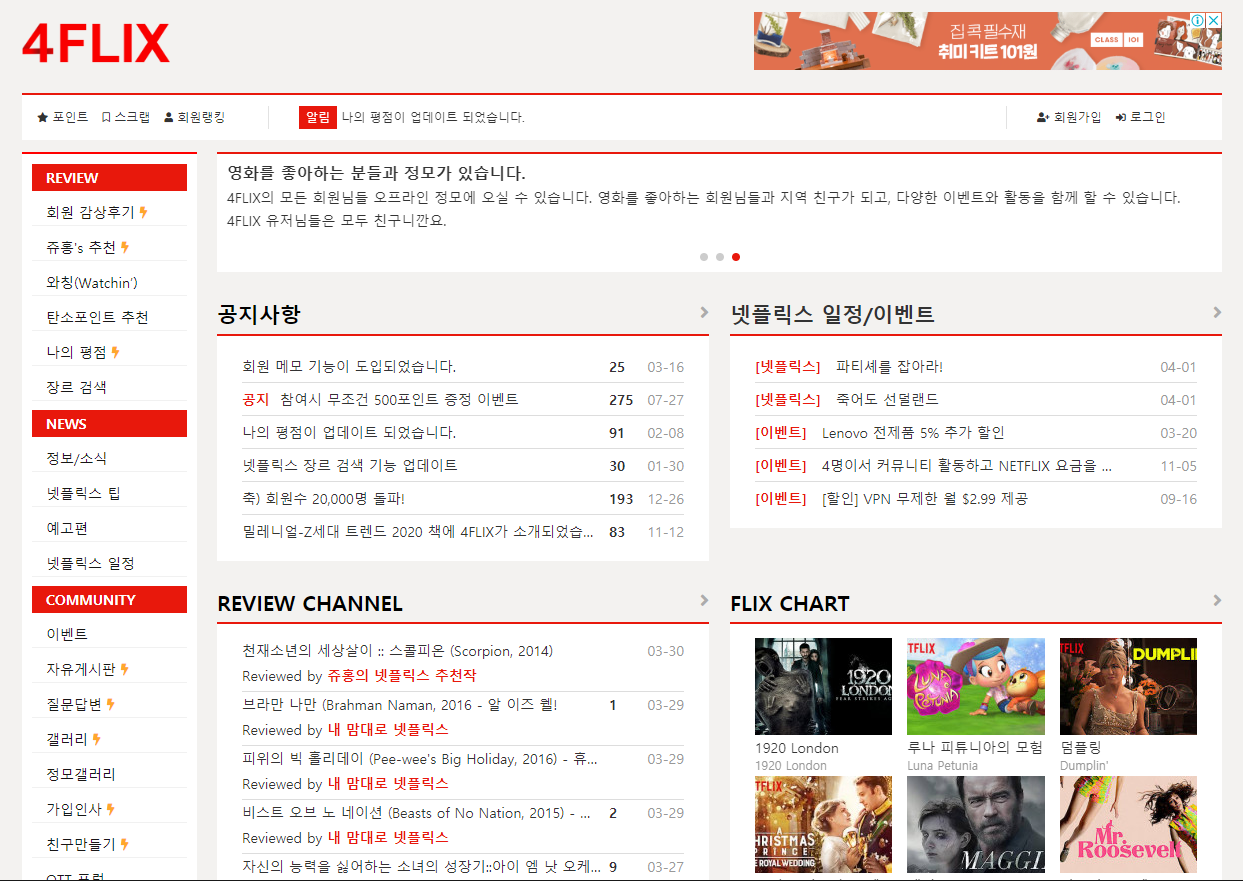Open notice 밀레니얼-Z세대 트렌드 2020
Image resolution: width=1243 pixels, height=881 pixels.
click(x=418, y=532)
